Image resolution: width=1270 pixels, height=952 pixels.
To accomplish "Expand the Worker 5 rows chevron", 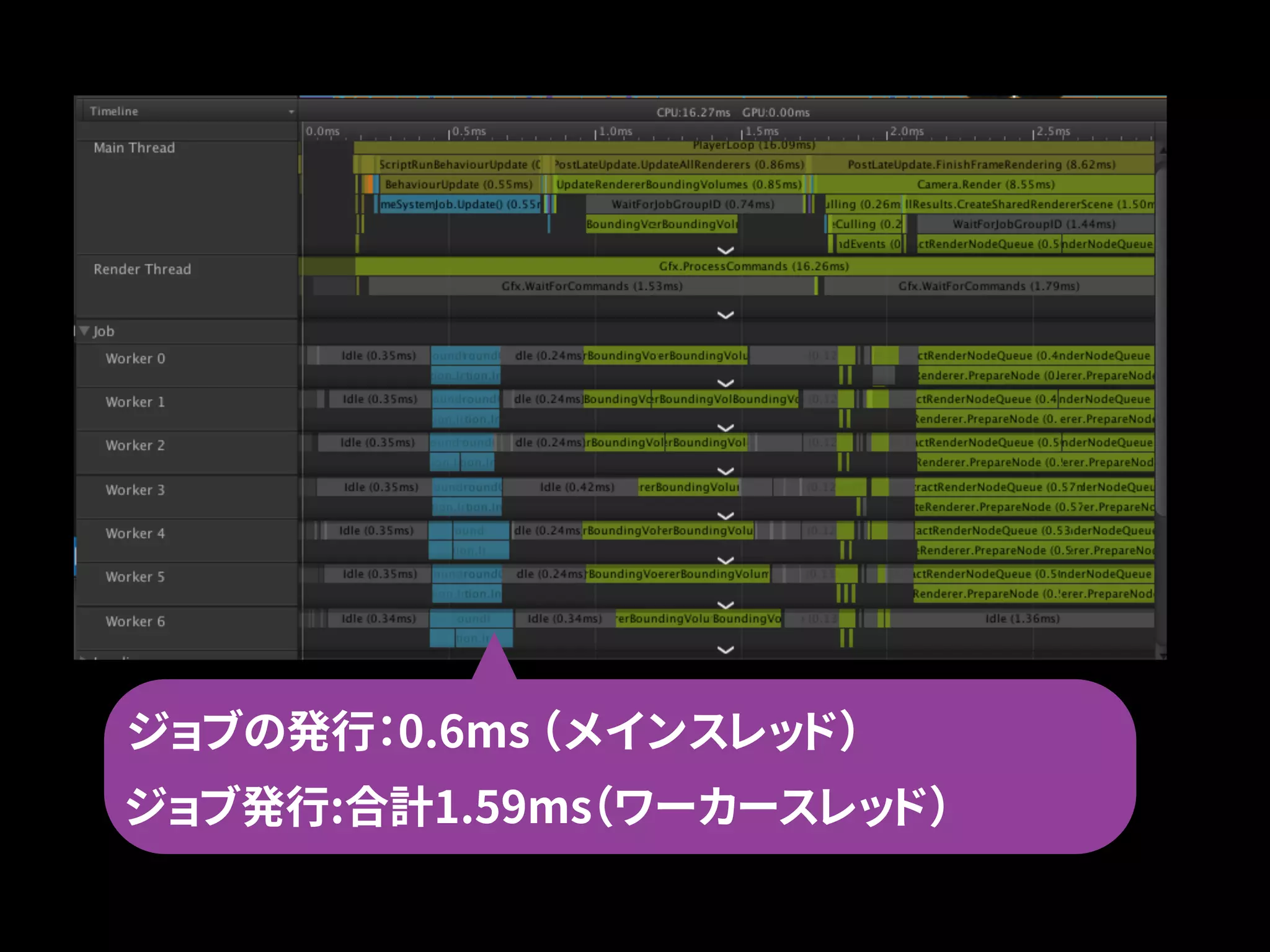I will click(726, 605).
